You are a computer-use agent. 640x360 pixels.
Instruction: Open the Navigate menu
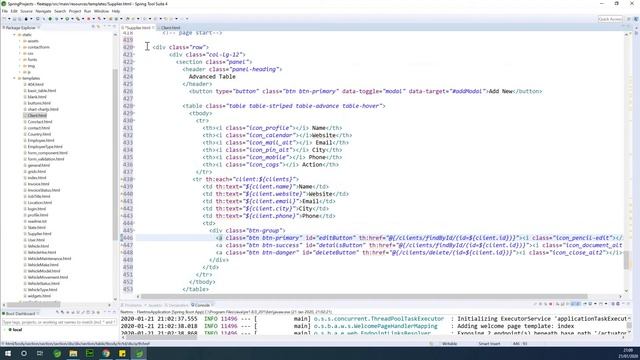point(43,11)
